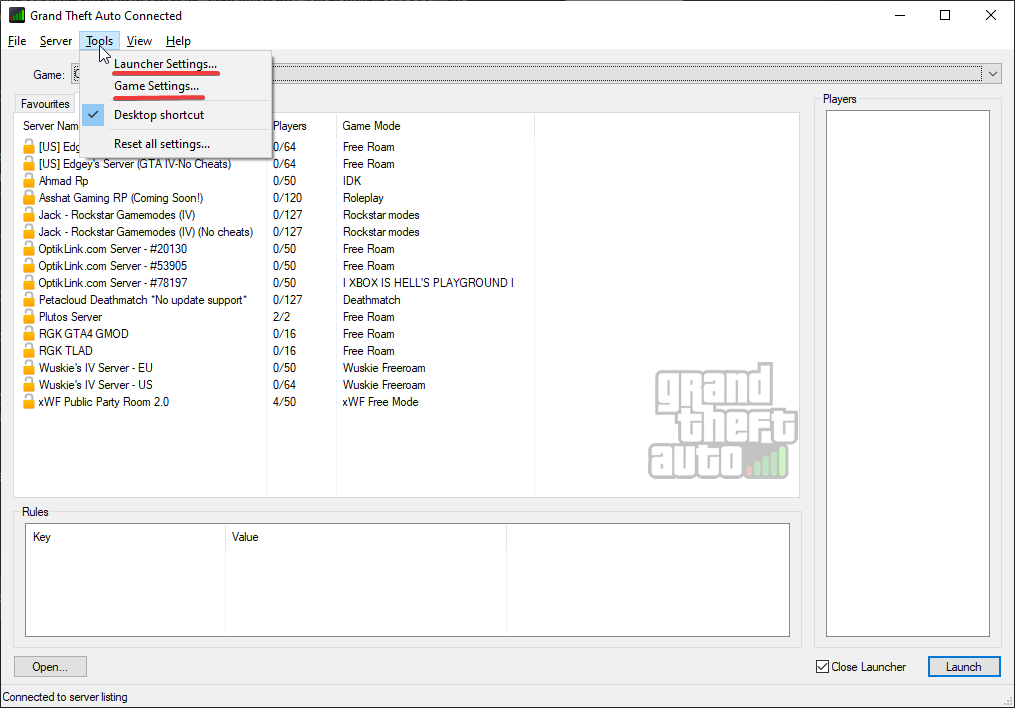
Task: Click lock icon beside Plutos Server
Action: pyautogui.click(x=28, y=317)
